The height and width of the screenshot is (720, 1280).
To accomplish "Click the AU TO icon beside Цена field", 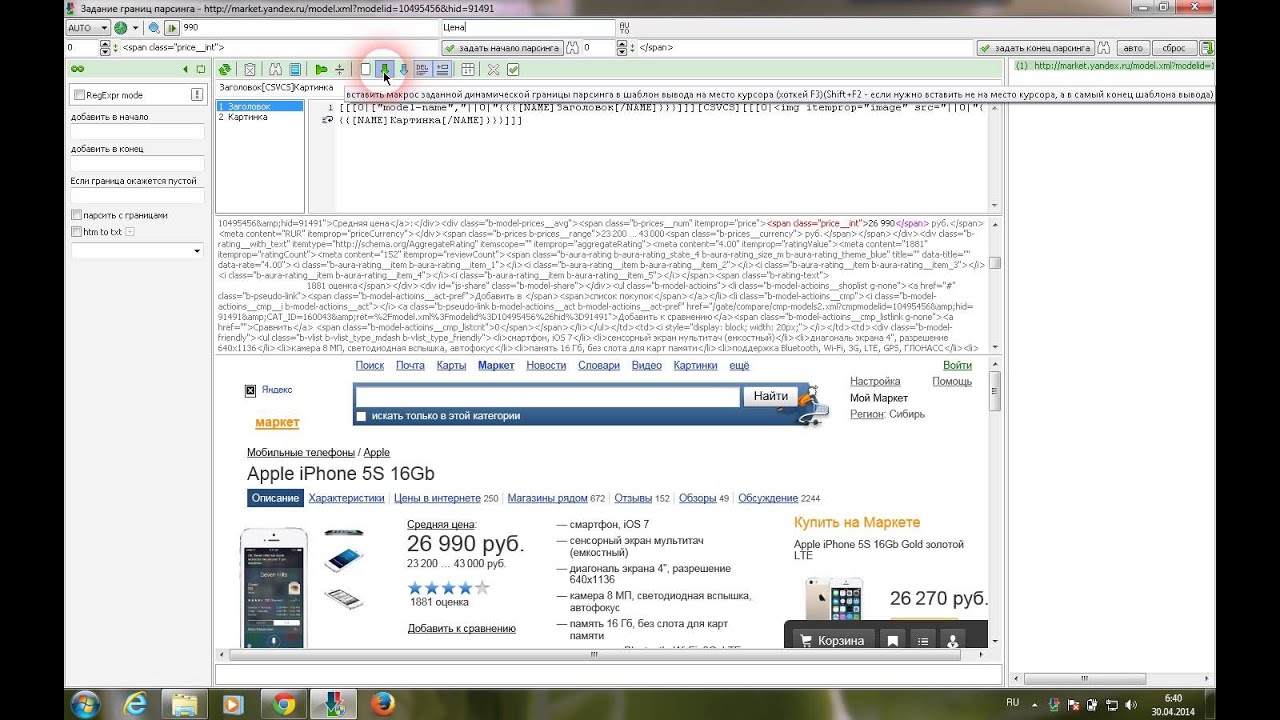I will click(x=625, y=28).
